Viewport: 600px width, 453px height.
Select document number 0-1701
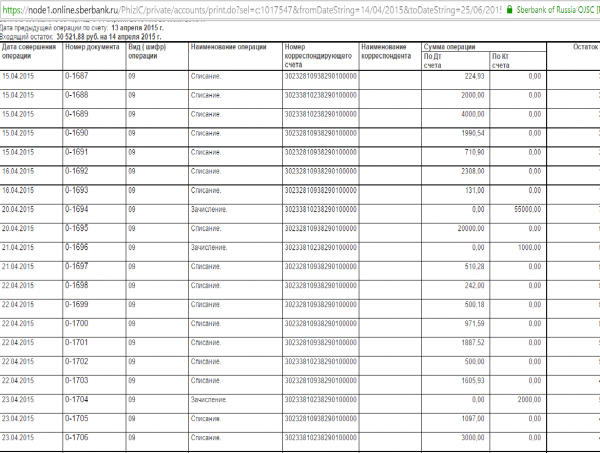[77, 342]
